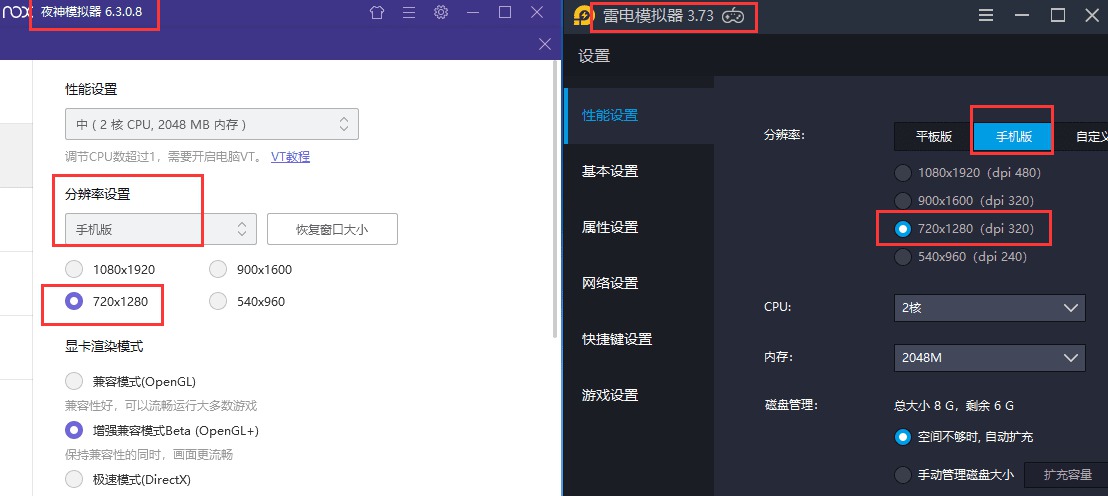The image size is (1108, 496).
Task: Open Nox hamburger menu icon
Action: pos(408,13)
